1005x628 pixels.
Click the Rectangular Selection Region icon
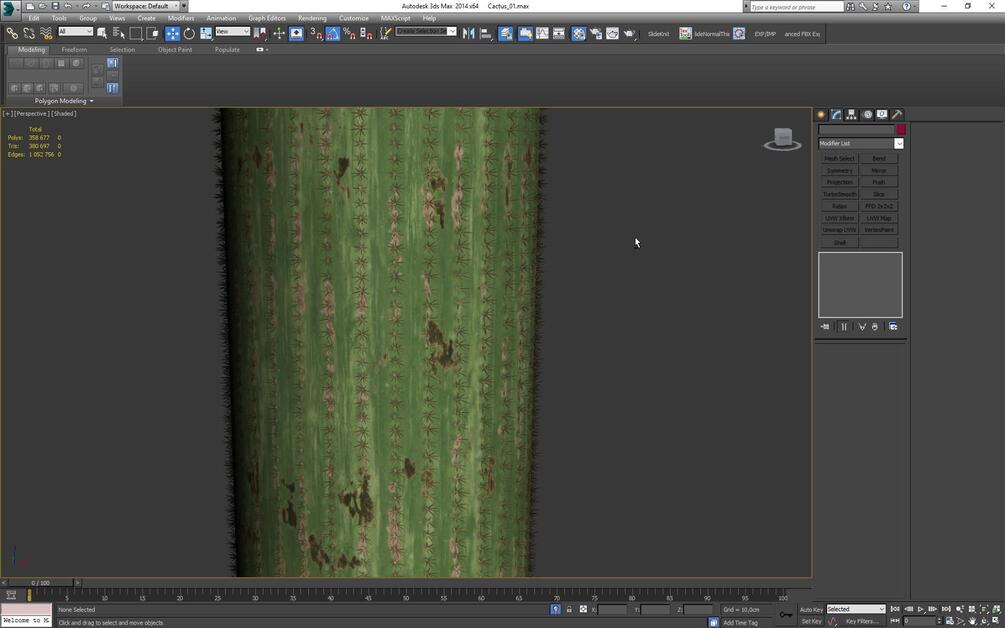[x=136, y=33]
